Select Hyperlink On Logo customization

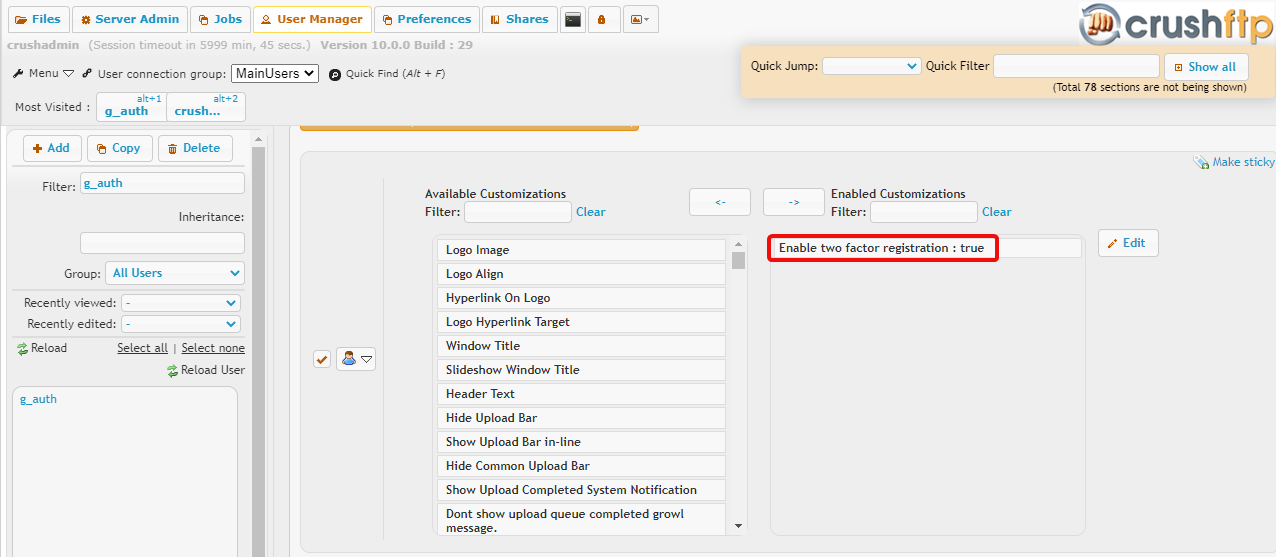(x=581, y=298)
